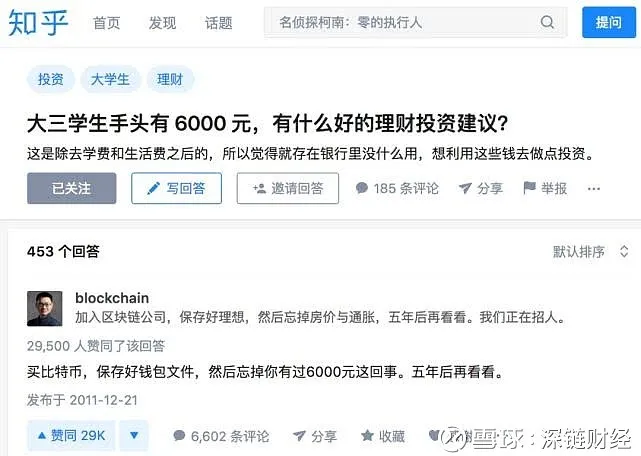Switch to the 话题 nav item
This screenshot has width=641, height=456.
(219, 22)
